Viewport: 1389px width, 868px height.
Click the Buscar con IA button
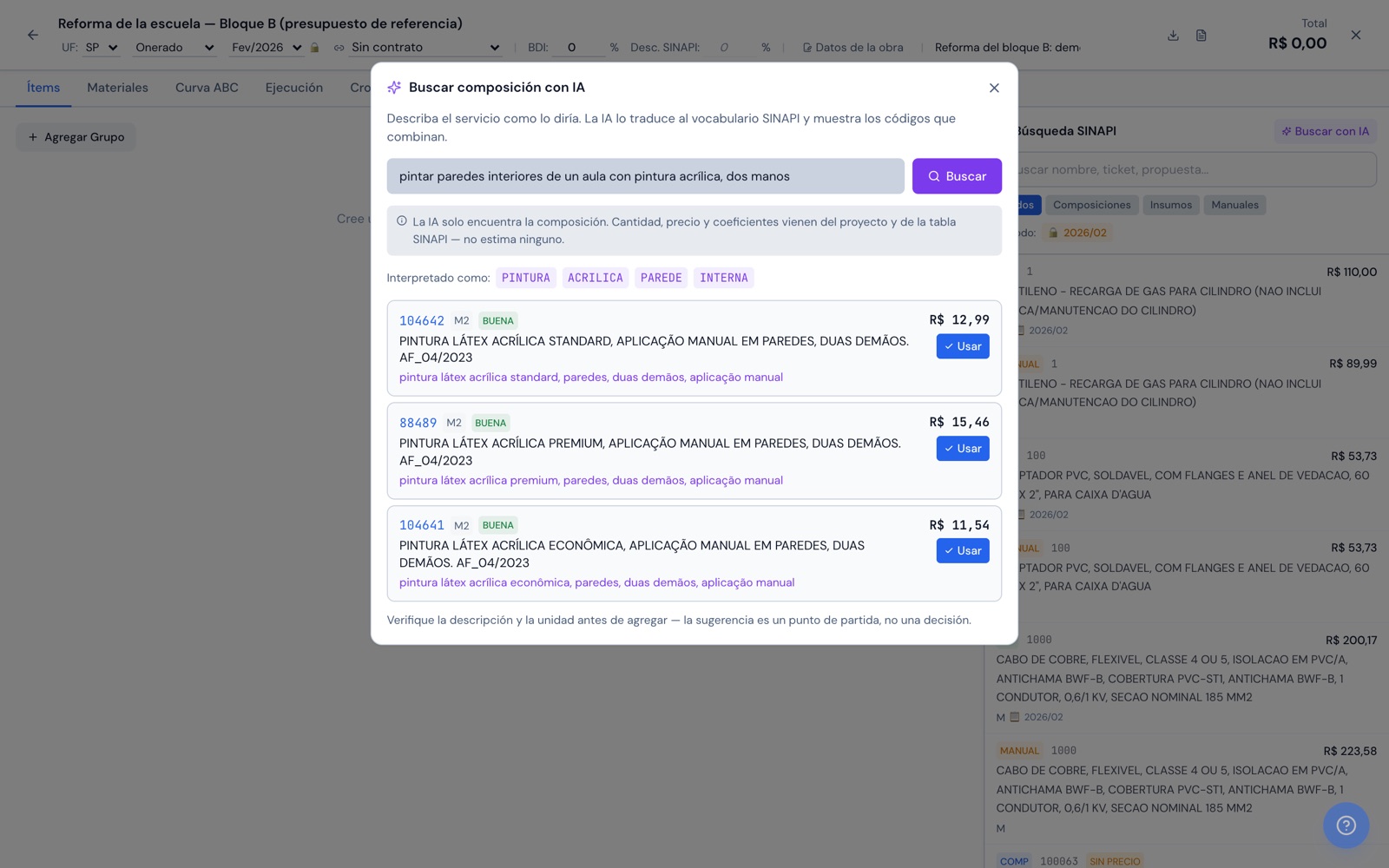click(x=1325, y=131)
